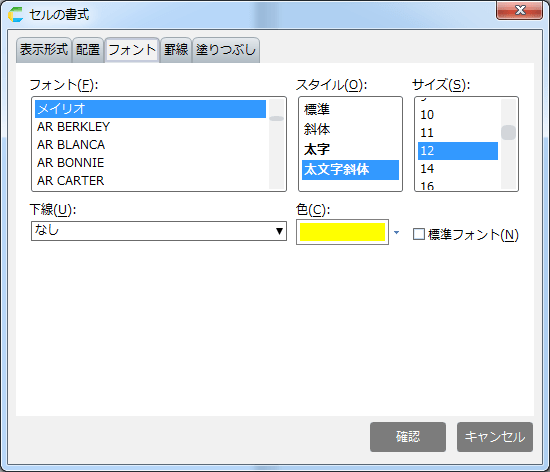
Task: Select the 太文字斜体 style
Action: (x=350, y=170)
